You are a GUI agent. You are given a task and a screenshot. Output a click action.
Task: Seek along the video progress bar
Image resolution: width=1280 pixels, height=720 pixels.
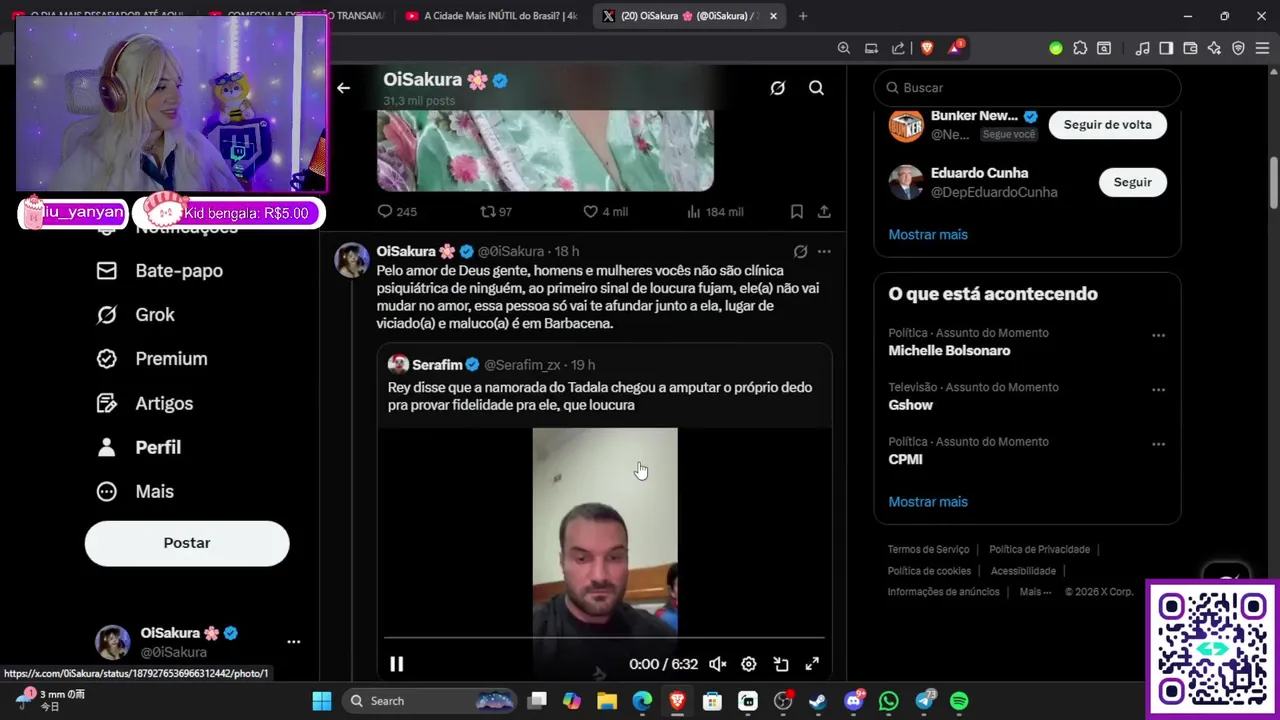click(604, 637)
